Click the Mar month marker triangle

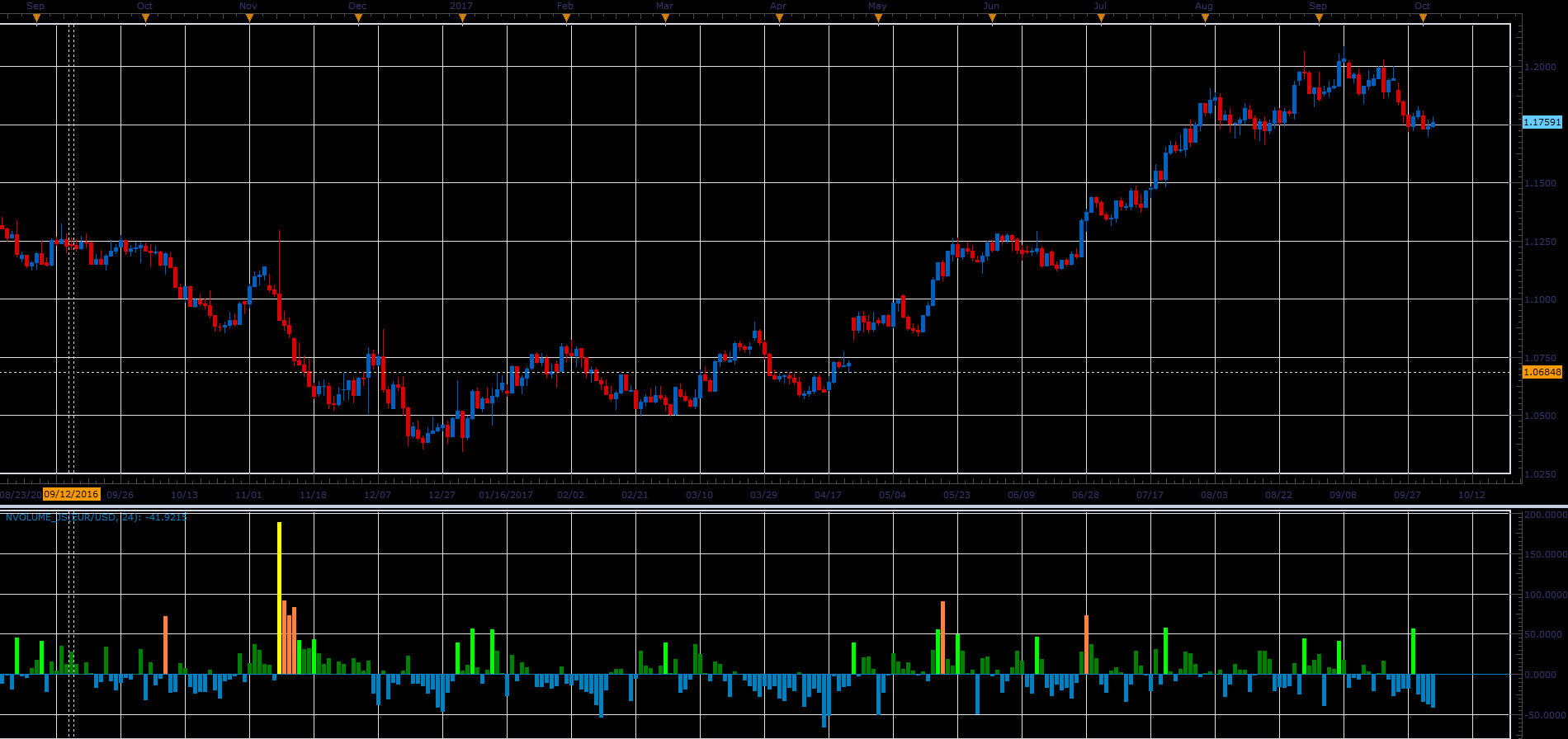(x=665, y=19)
